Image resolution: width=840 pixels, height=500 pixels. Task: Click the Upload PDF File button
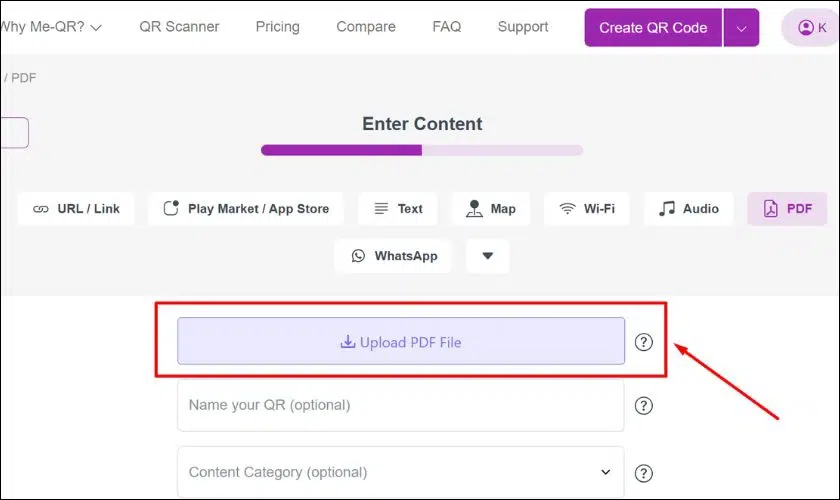(x=401, y=341)
